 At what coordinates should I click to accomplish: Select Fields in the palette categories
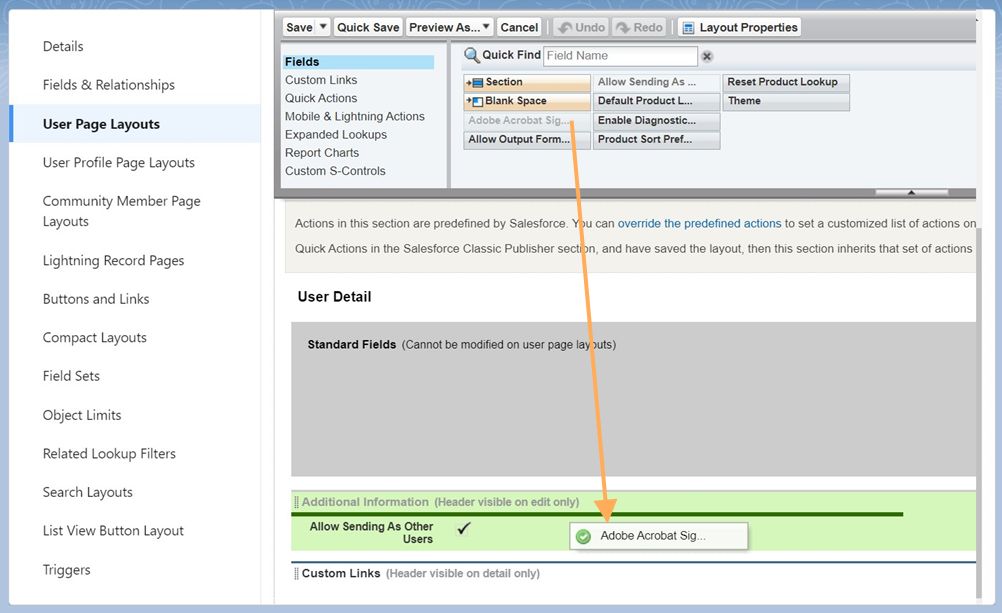[x=358, y=62]
